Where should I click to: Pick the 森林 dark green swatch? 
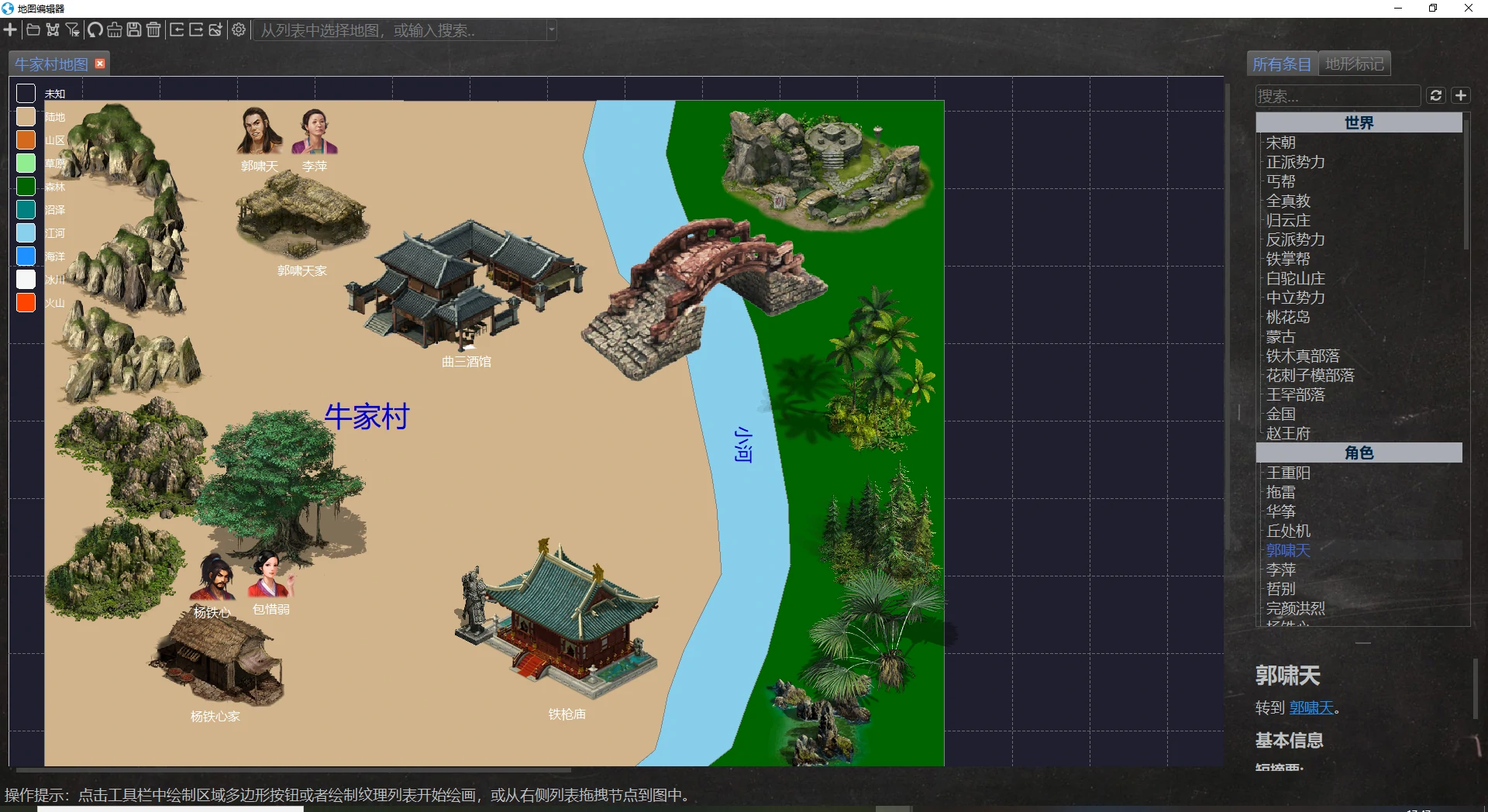point(26,187)
